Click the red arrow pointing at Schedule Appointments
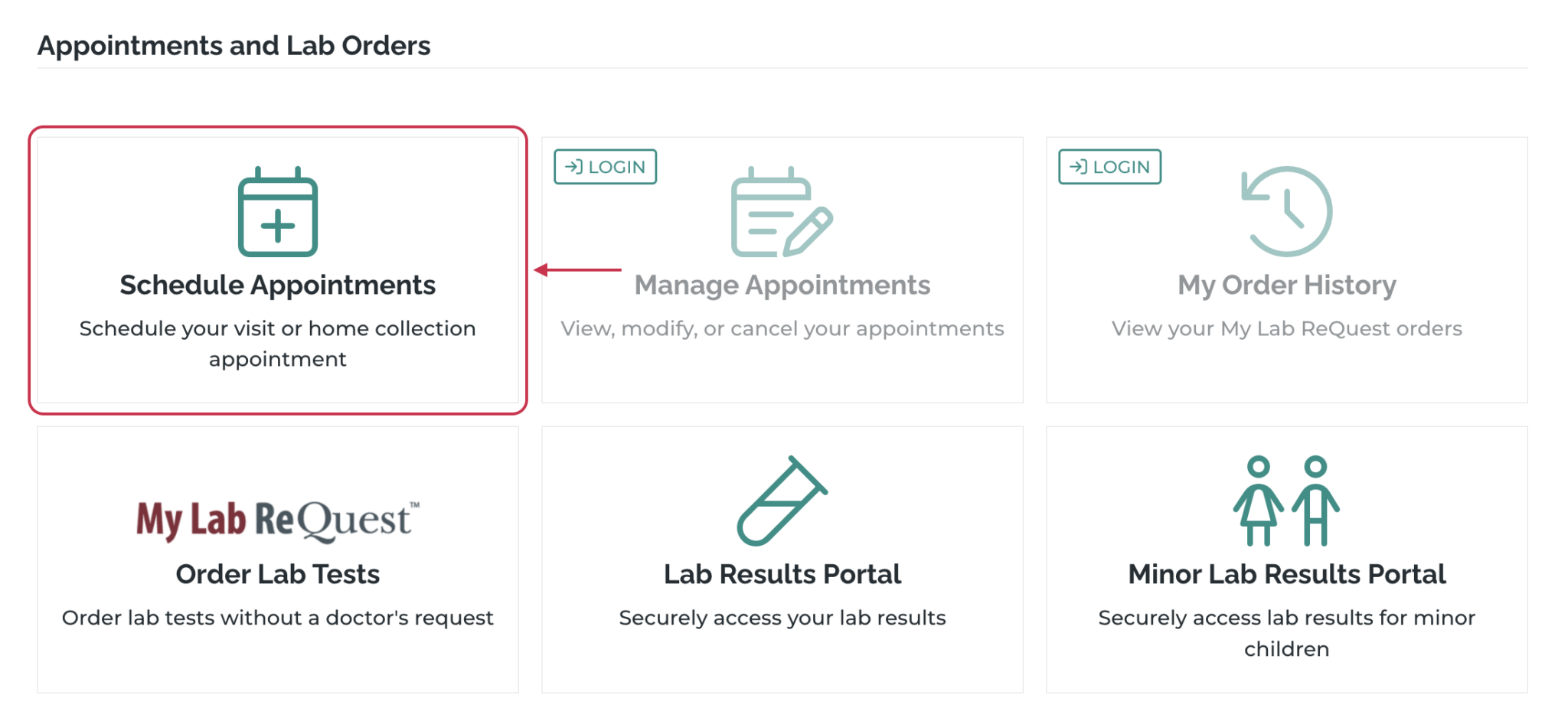 [578, 269]
